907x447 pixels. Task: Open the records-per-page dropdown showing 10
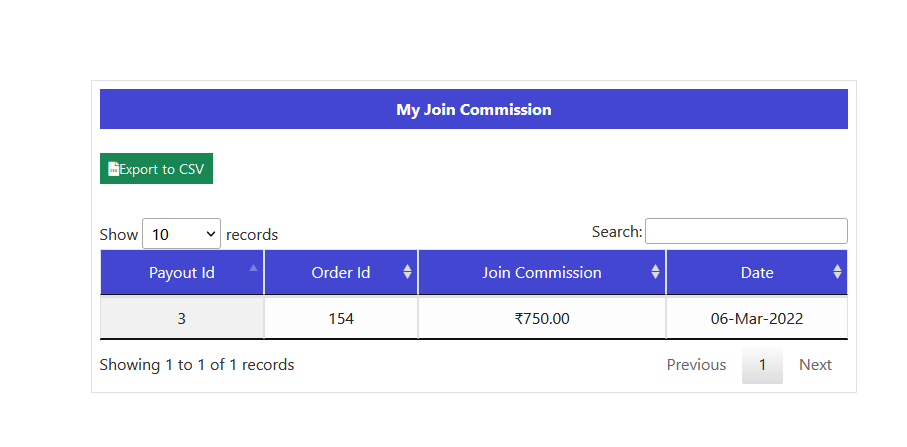181,234
